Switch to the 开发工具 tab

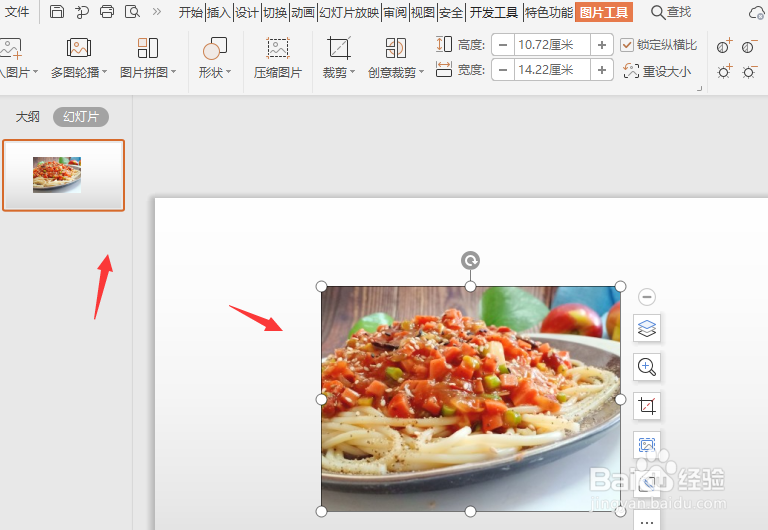pos(494,12)
